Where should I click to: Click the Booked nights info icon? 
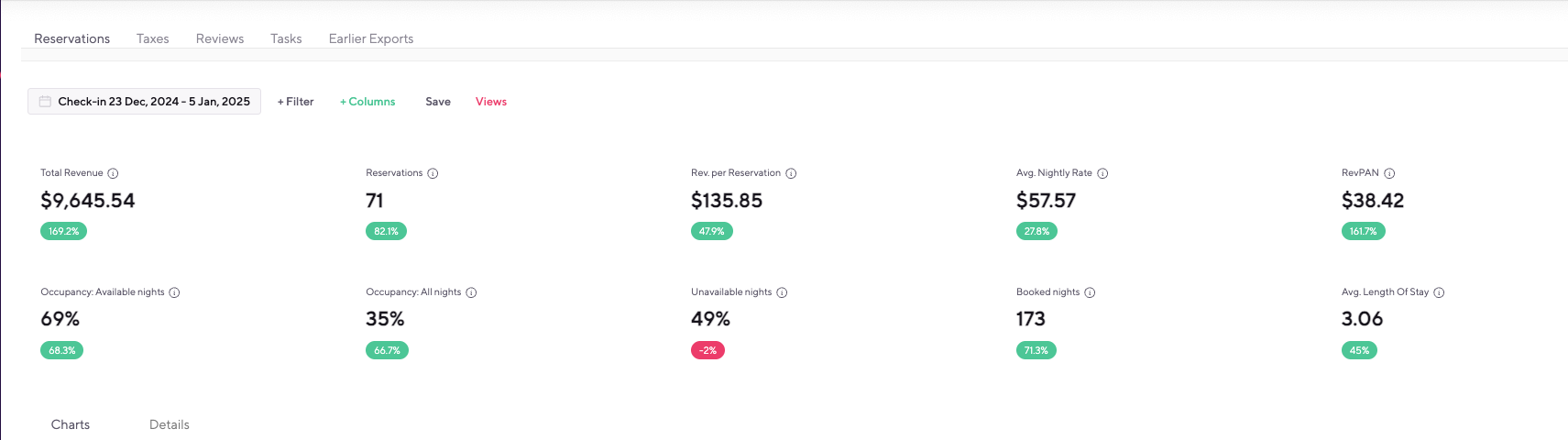point(1090,292)
